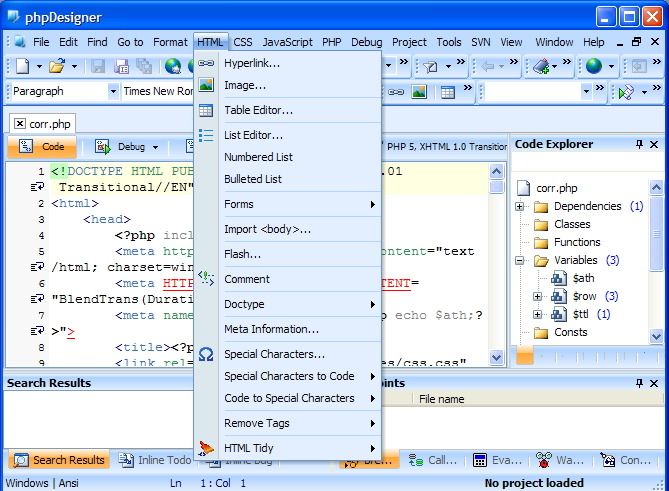
Task: Open the Wa... bottom tab
Action: click(x=560, y=460)
